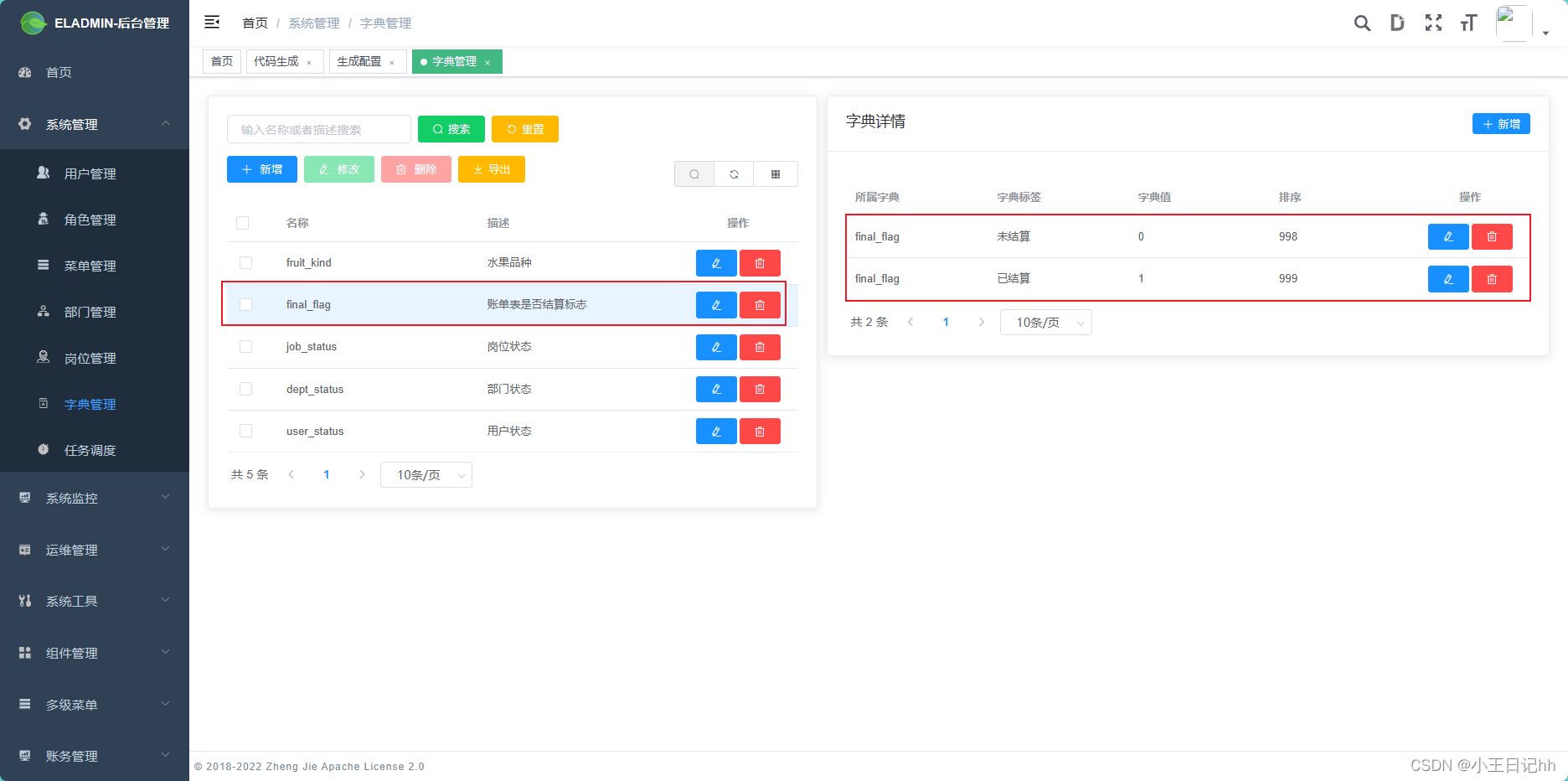Expand the 系统监控 sidebar menu
This screenshot has height=781, width=1568.
pos(95,498)
